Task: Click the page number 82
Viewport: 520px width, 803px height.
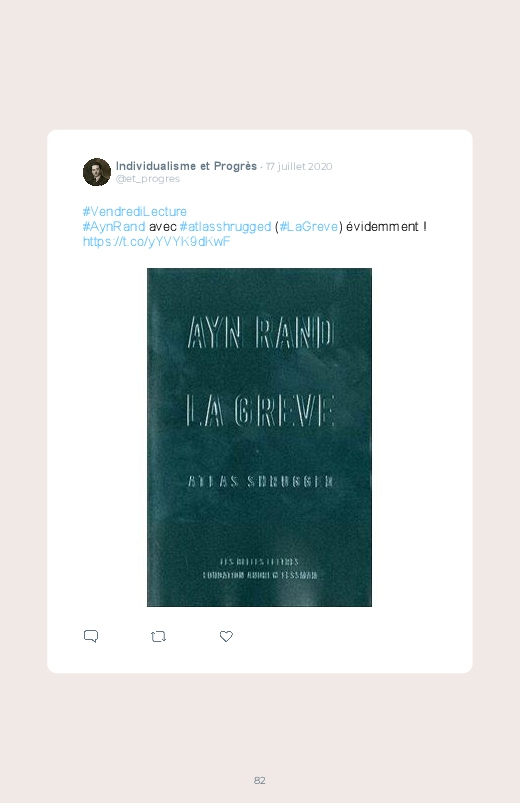Action: [260, 780]
